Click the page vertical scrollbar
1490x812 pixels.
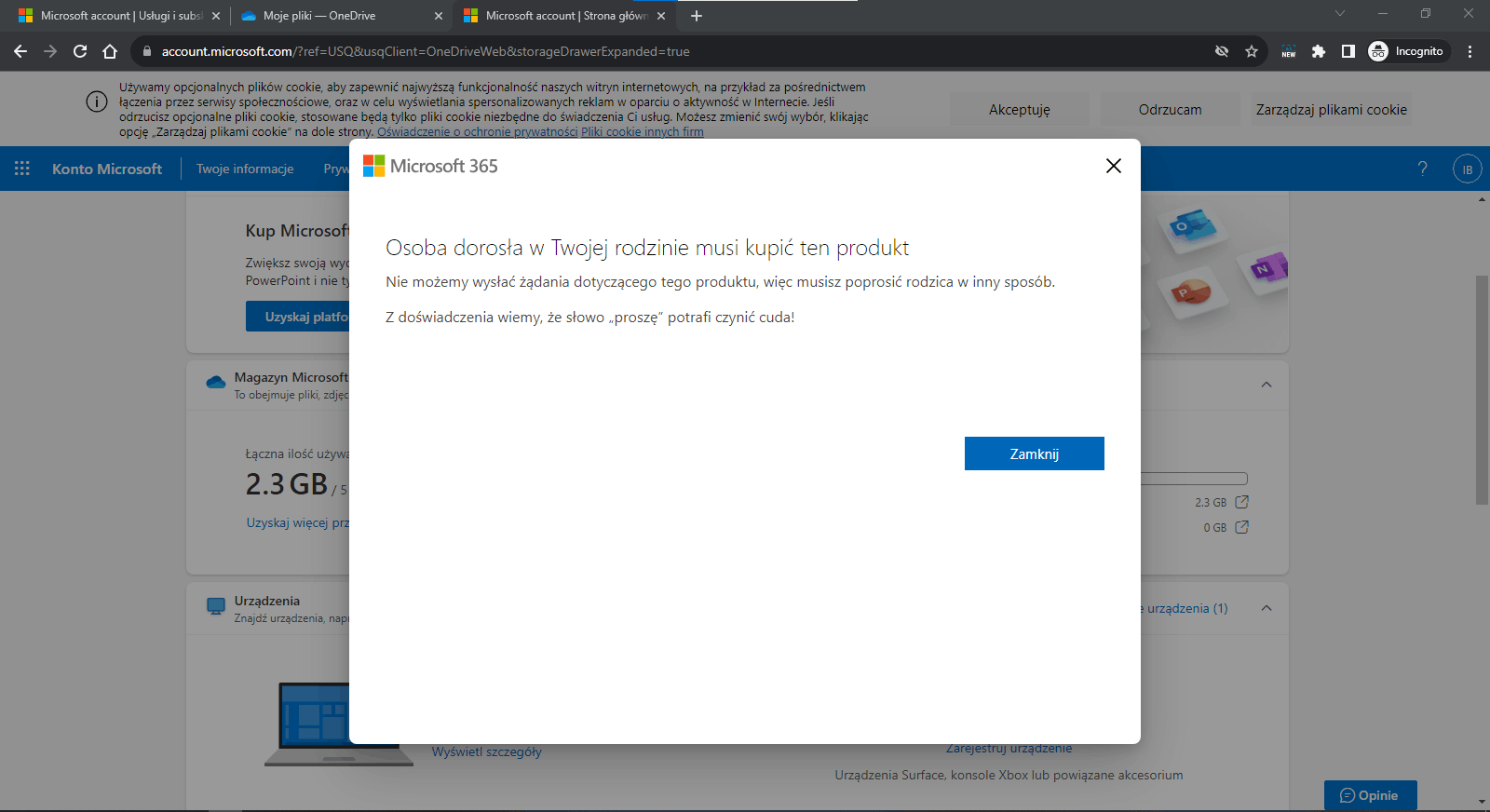tap(1482, 389)
